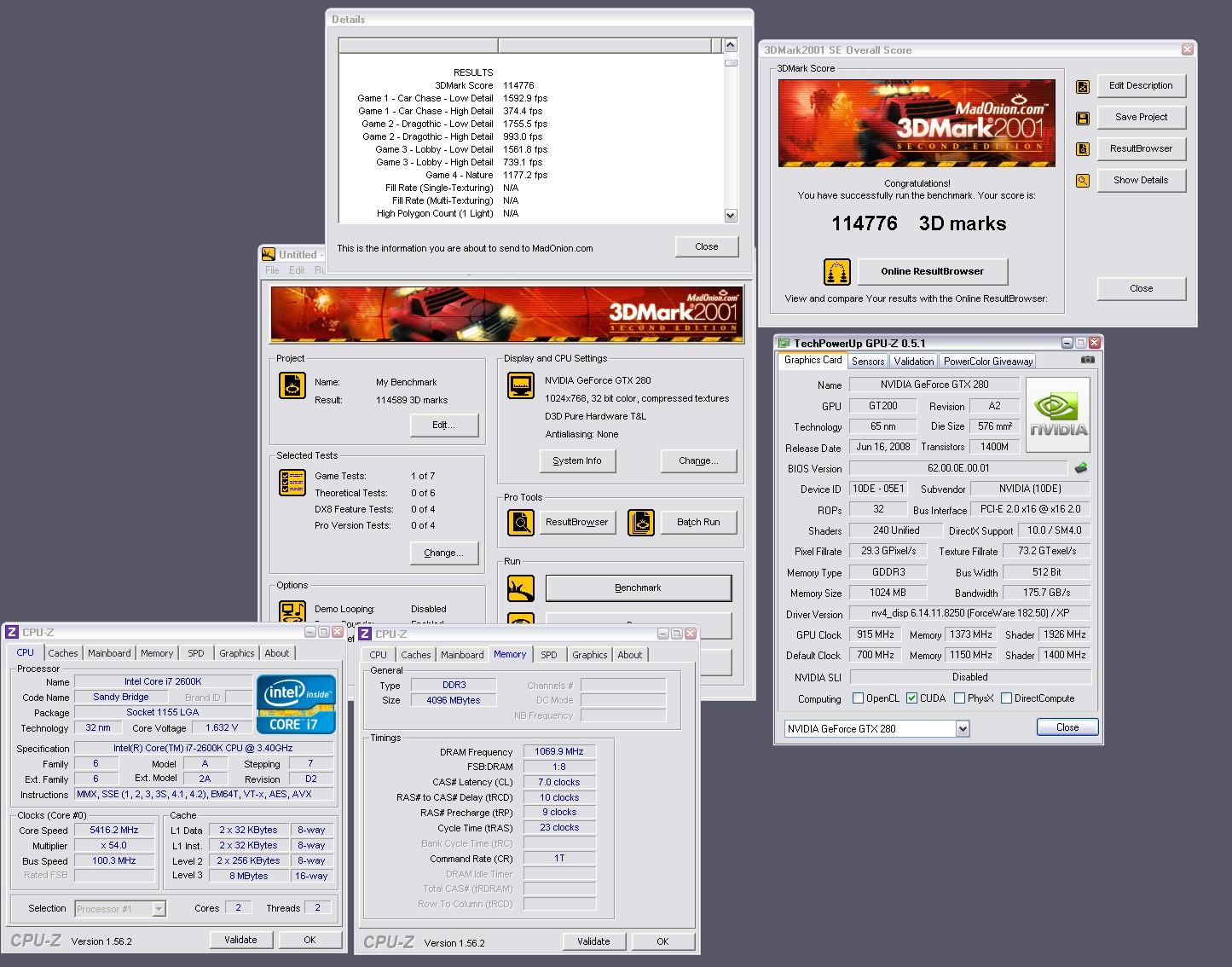This screenshot has height=967, width=1232.
Task: Open the Caches tab in CPU window
Action: [63, 653]
